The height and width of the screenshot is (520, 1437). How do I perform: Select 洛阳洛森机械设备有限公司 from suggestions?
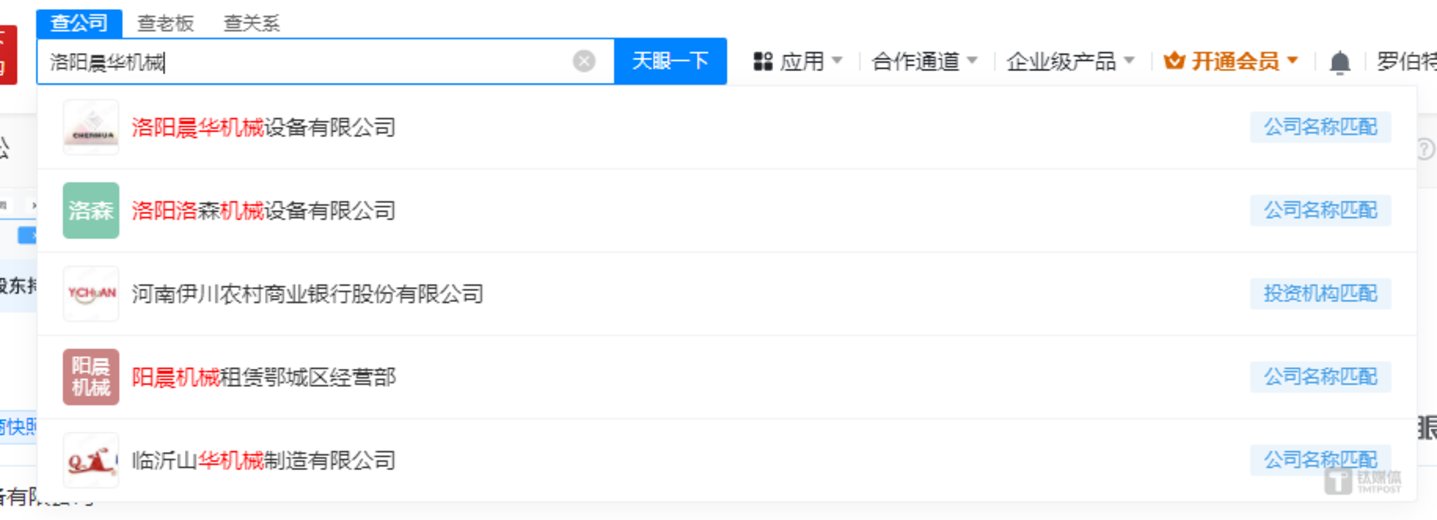[264, 210]
